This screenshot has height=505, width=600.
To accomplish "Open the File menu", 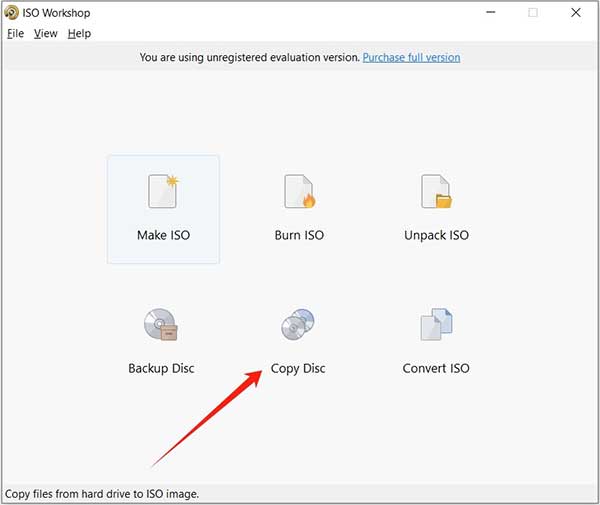I will coord(15,34).
